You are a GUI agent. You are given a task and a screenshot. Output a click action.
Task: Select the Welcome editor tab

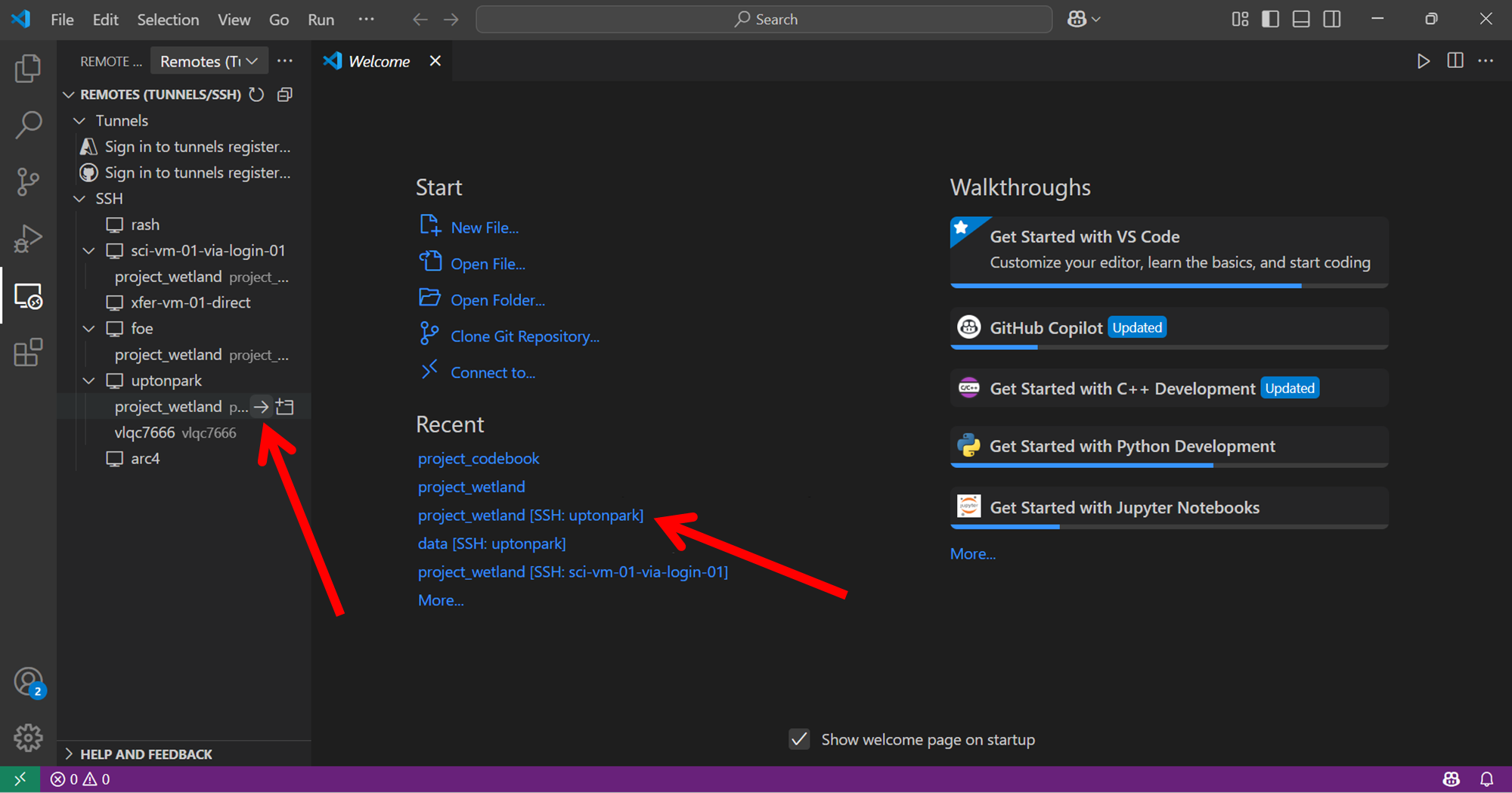[378, 61]
